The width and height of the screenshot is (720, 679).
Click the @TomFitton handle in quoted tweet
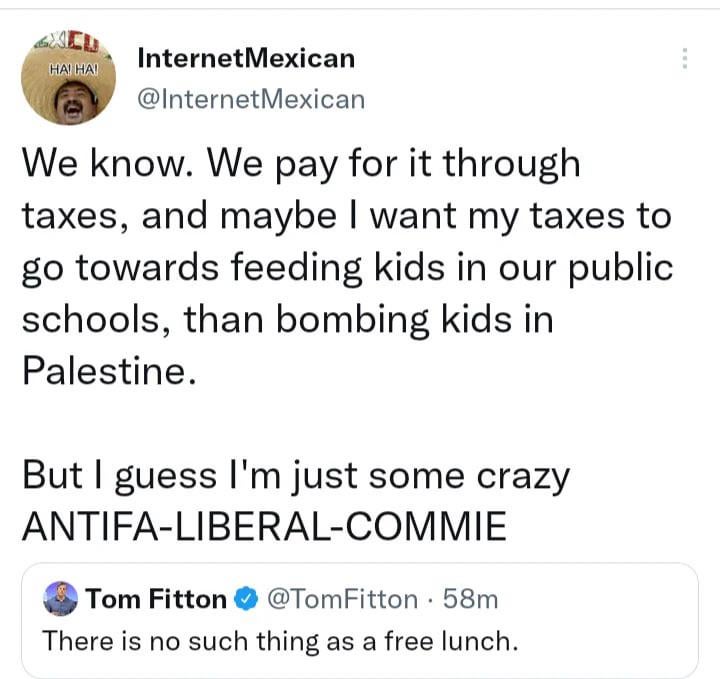[339, 599]
